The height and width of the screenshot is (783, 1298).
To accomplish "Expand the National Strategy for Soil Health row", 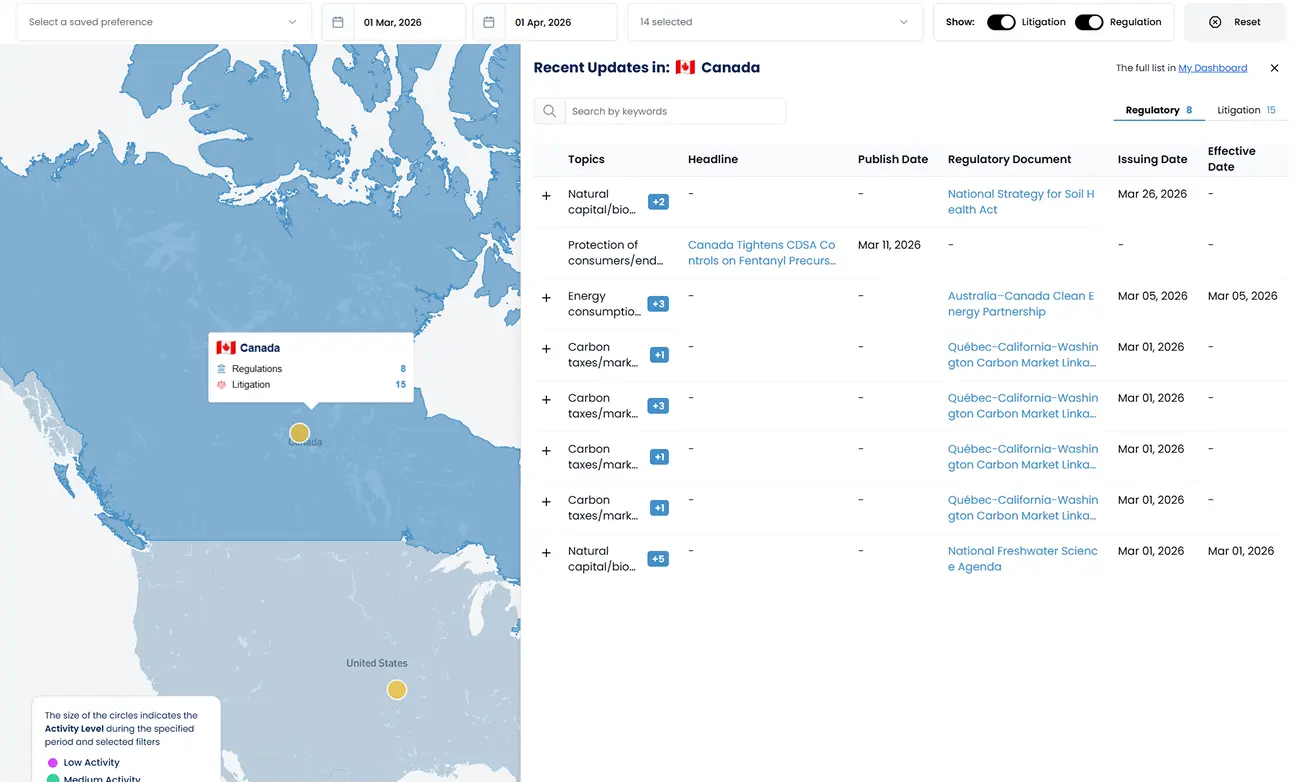I will click(546, 196).
